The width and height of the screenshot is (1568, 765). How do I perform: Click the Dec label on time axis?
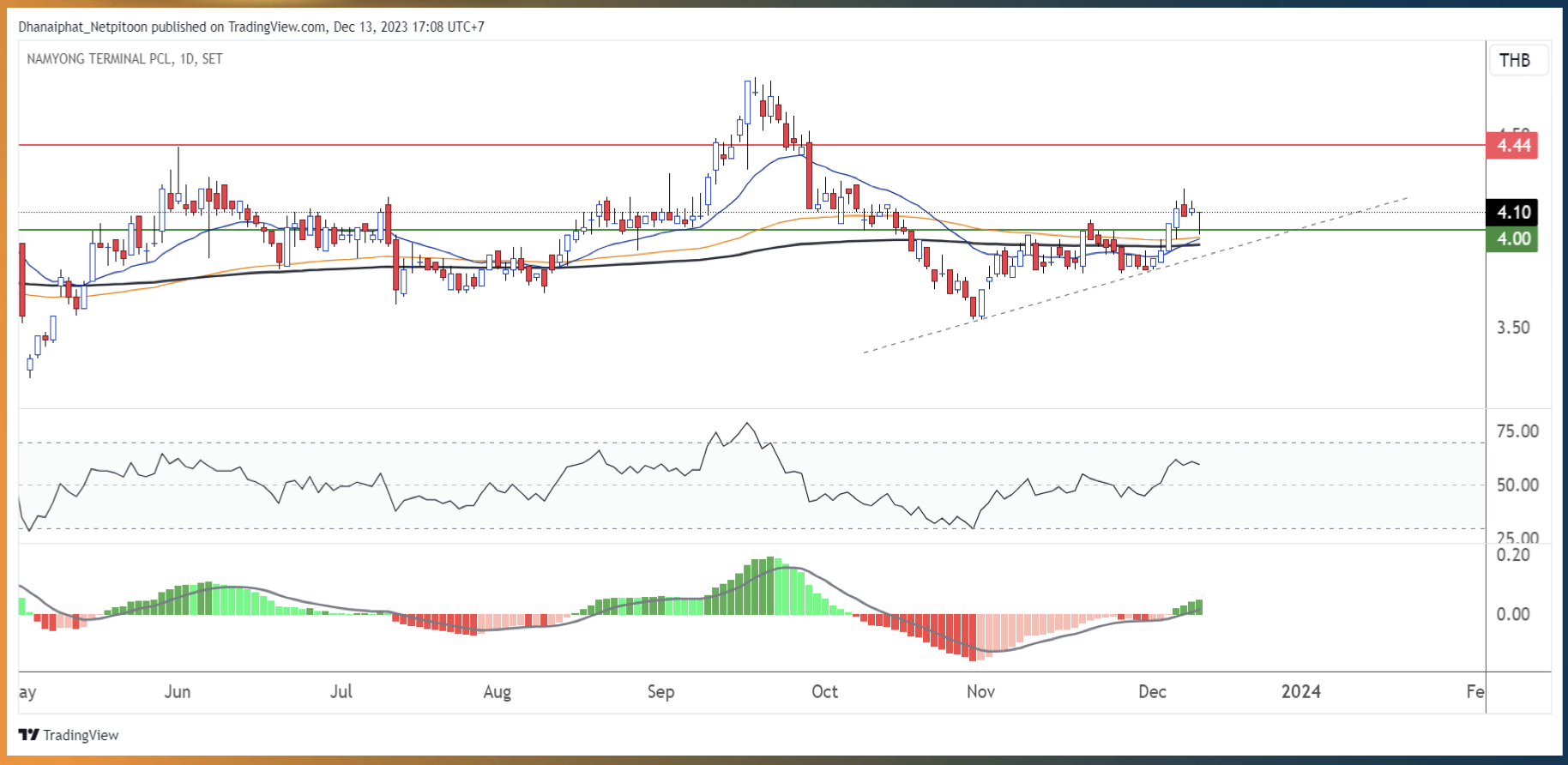coord(1152,691)
